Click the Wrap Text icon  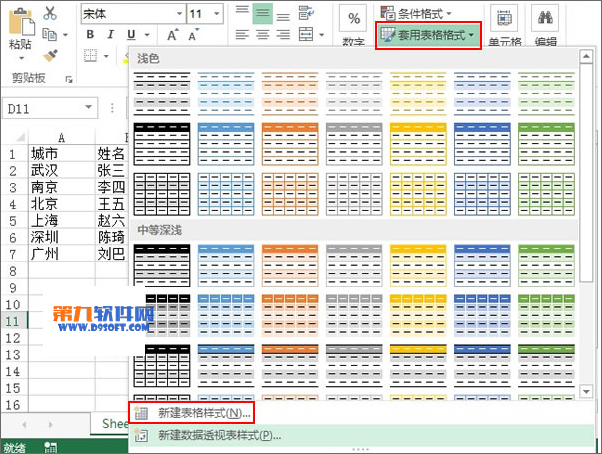306,13
